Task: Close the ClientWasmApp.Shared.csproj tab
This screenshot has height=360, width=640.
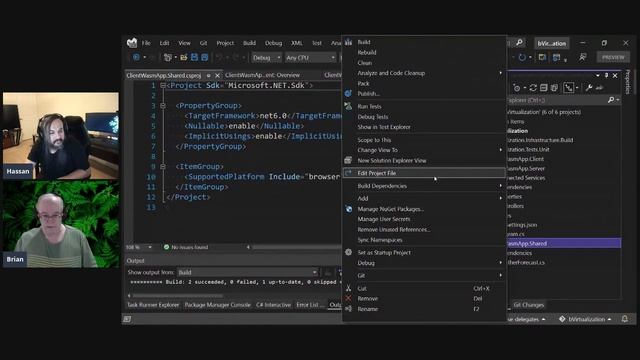Action: pyautogui.click(x=218, y=76)
